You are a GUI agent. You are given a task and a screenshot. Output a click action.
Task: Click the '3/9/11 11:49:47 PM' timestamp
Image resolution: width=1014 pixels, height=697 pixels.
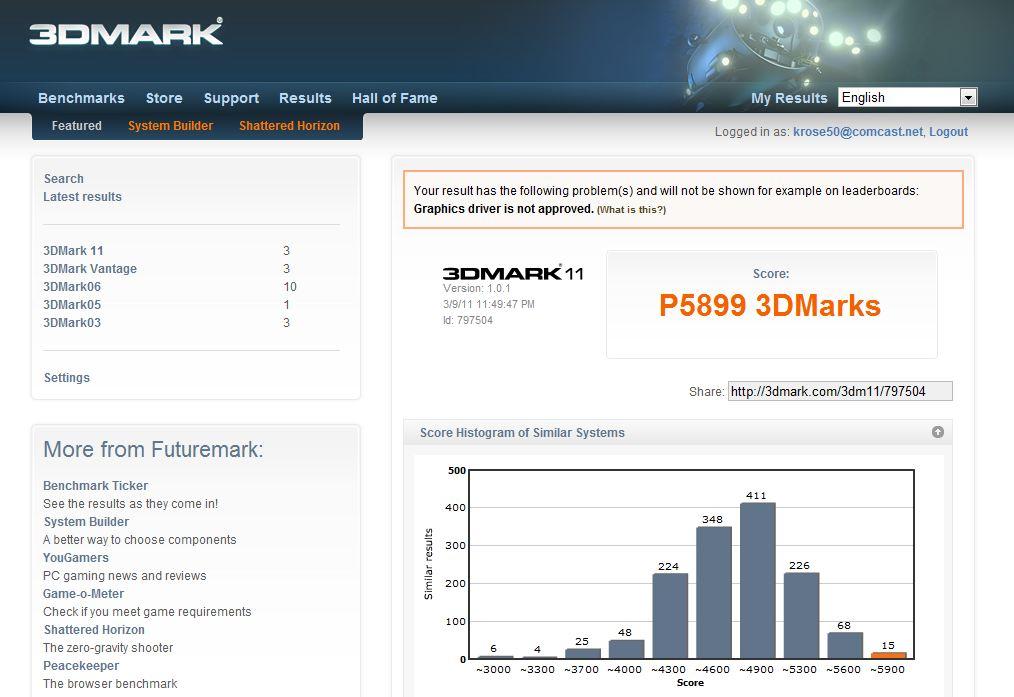coord(488,304)
